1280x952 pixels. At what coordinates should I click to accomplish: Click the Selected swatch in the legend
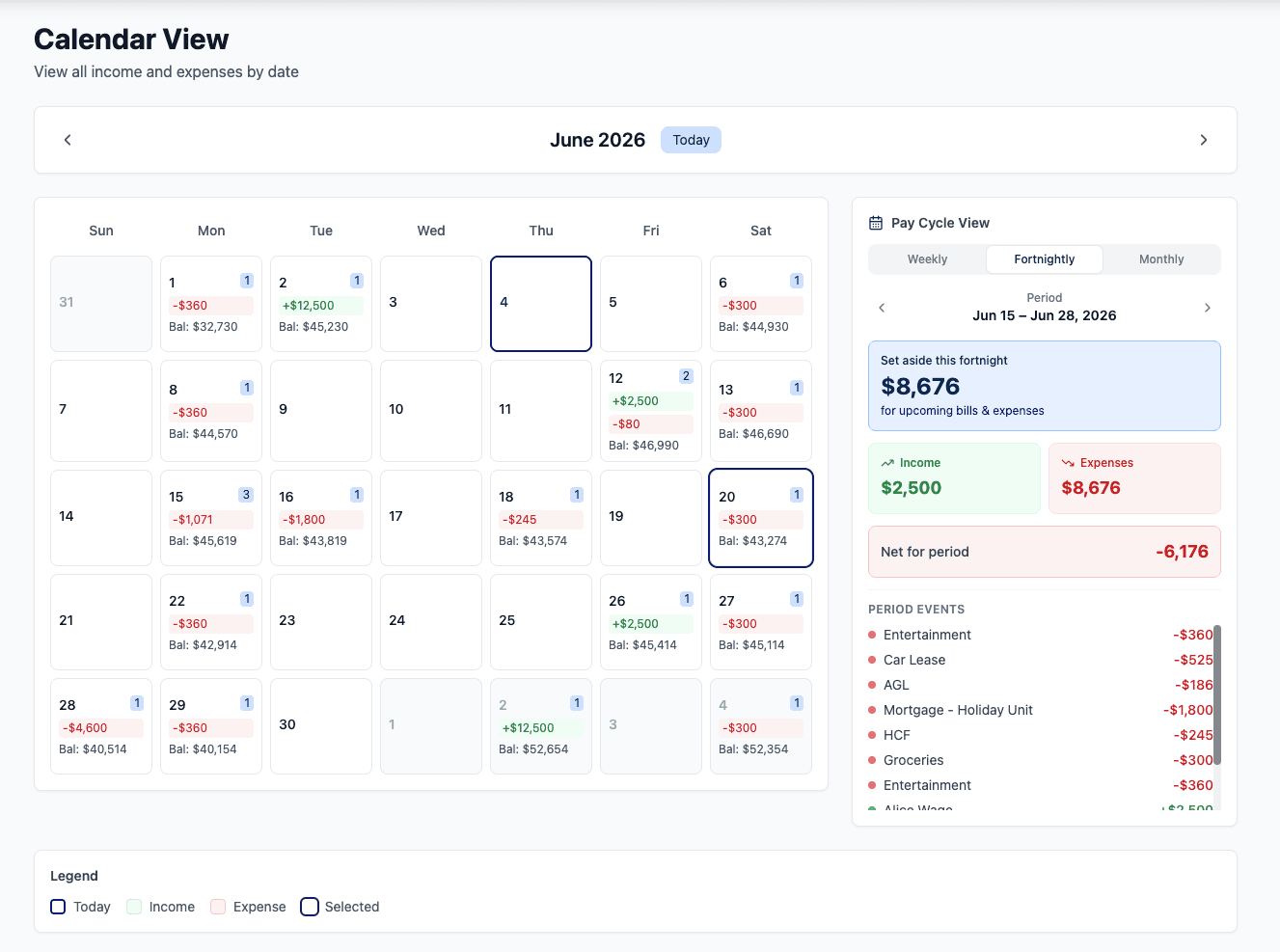point(310,907)
